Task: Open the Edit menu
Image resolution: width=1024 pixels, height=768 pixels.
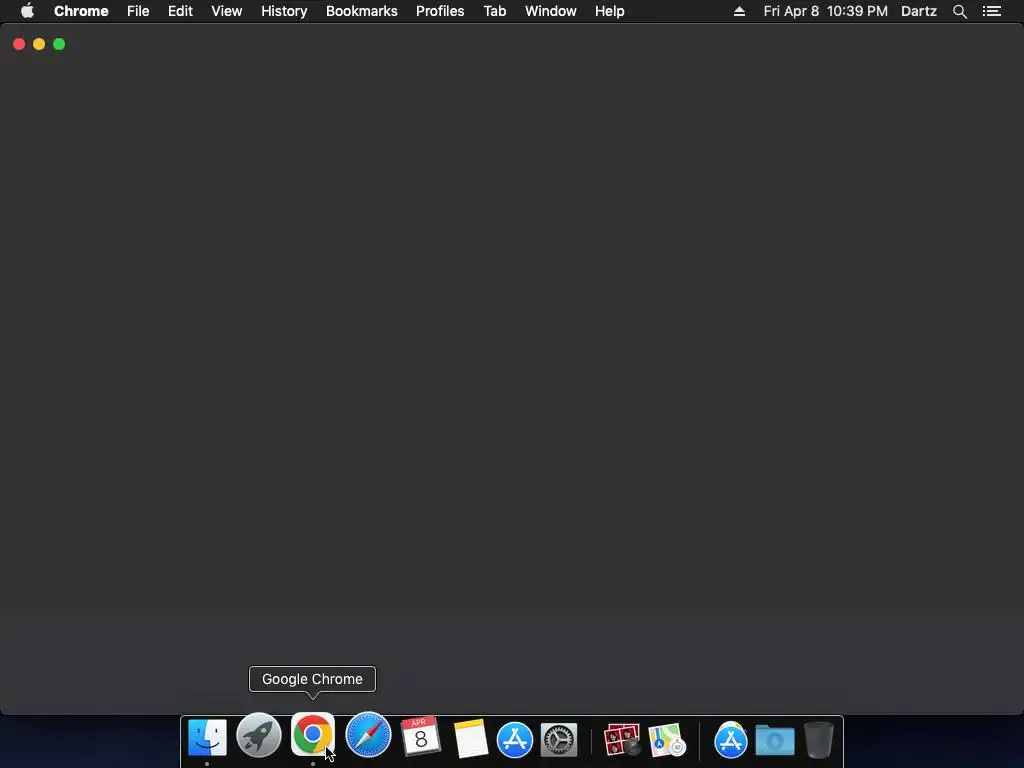Action: click(x=180, y=11)
